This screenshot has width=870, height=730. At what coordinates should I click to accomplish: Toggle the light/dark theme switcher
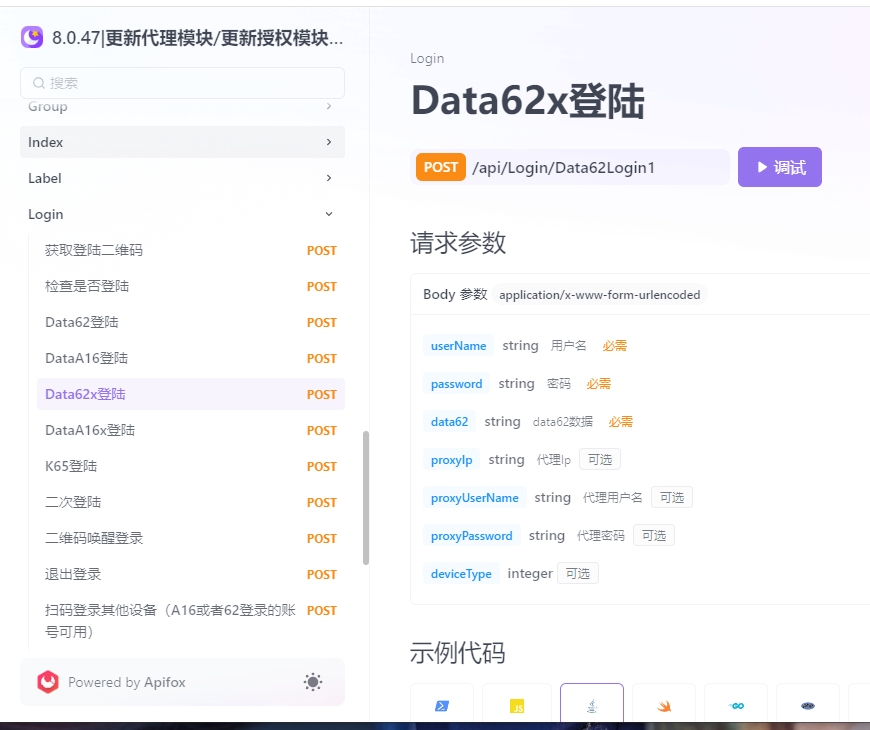point(312,681)
